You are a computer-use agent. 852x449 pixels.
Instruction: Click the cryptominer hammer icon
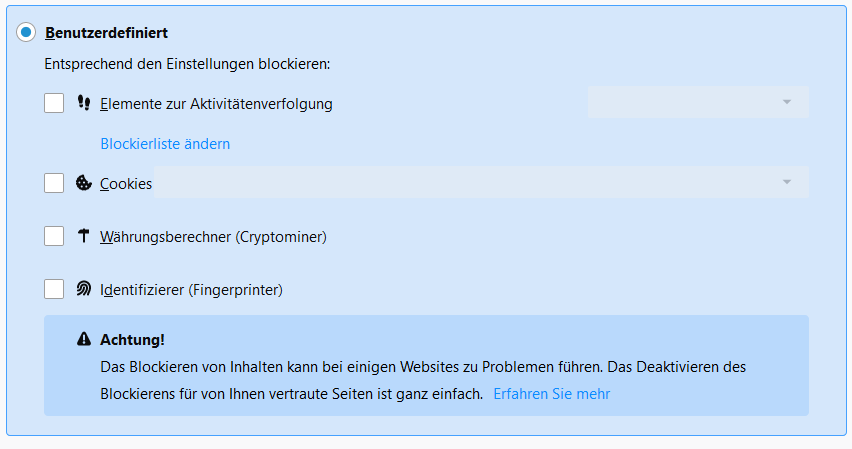[x=84, y=236]
